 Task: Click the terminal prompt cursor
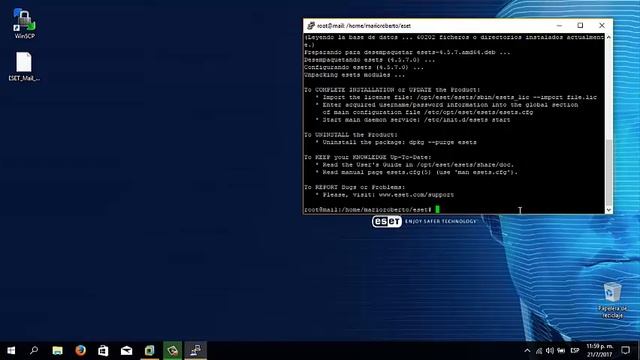[x=437, y=209]
